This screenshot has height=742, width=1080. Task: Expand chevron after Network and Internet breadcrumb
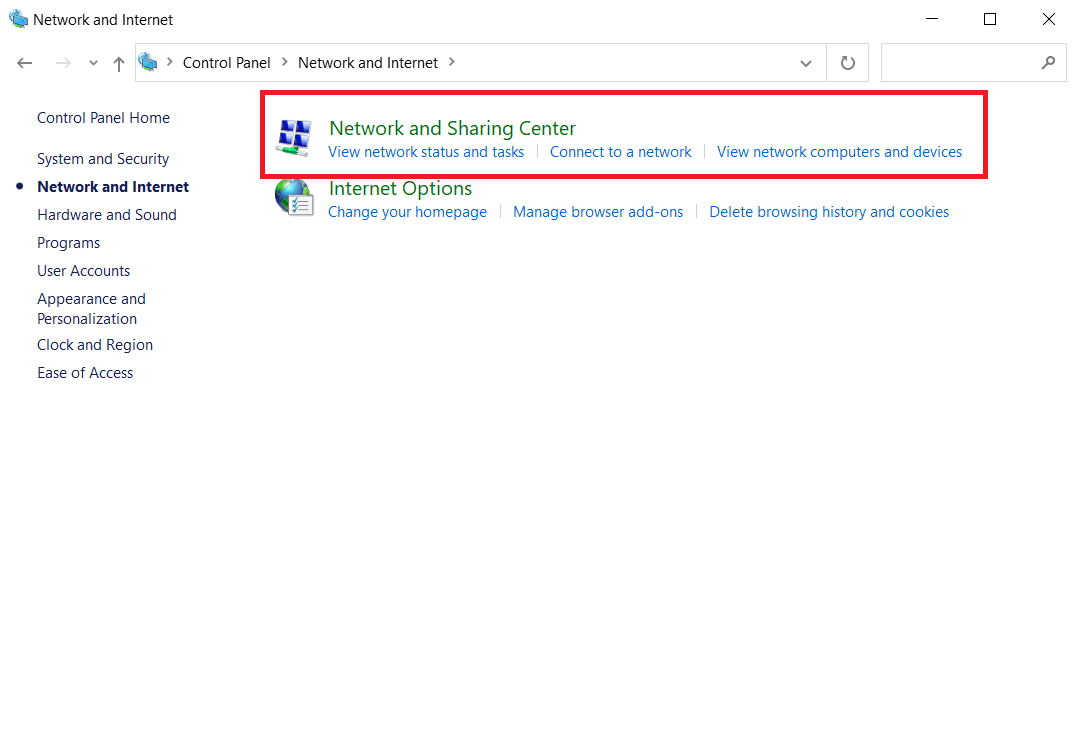pyautogui.click(x=452, y=62)
